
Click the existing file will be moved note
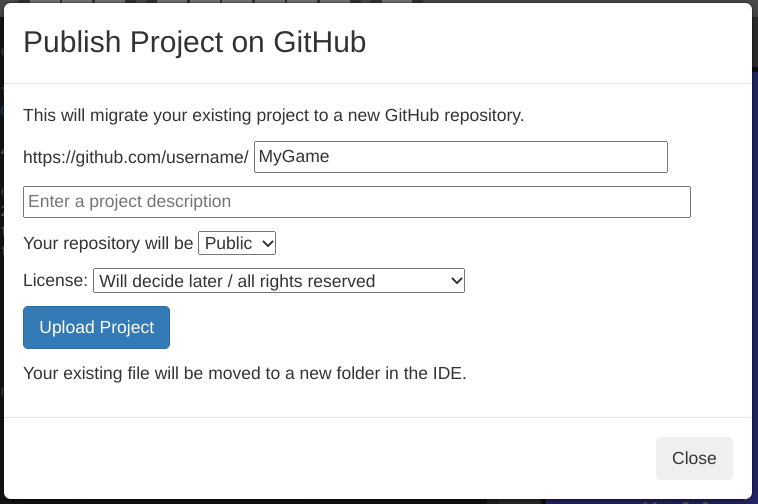pos(244,375)
